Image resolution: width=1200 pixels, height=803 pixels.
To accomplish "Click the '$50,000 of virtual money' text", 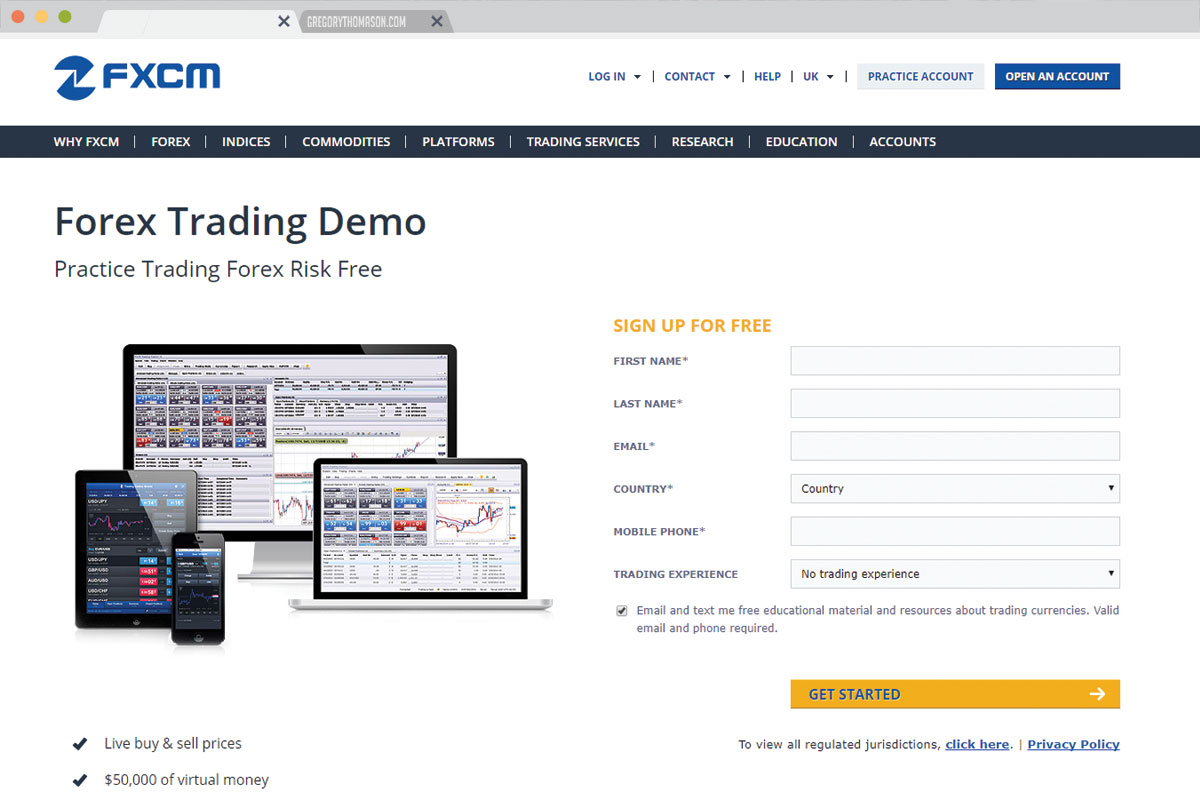I will 187,780.
